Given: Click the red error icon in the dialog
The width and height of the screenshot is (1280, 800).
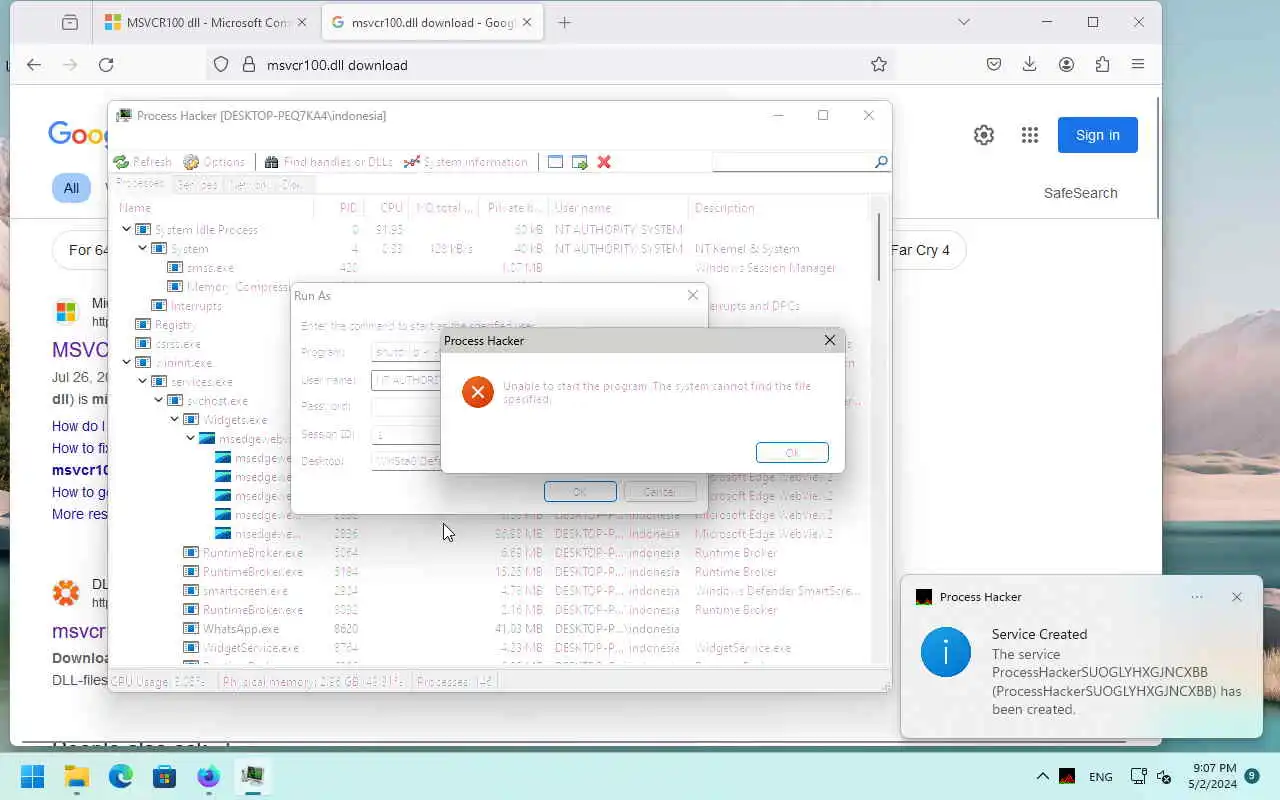Looking at the screenshot, I should pos(478,392).
